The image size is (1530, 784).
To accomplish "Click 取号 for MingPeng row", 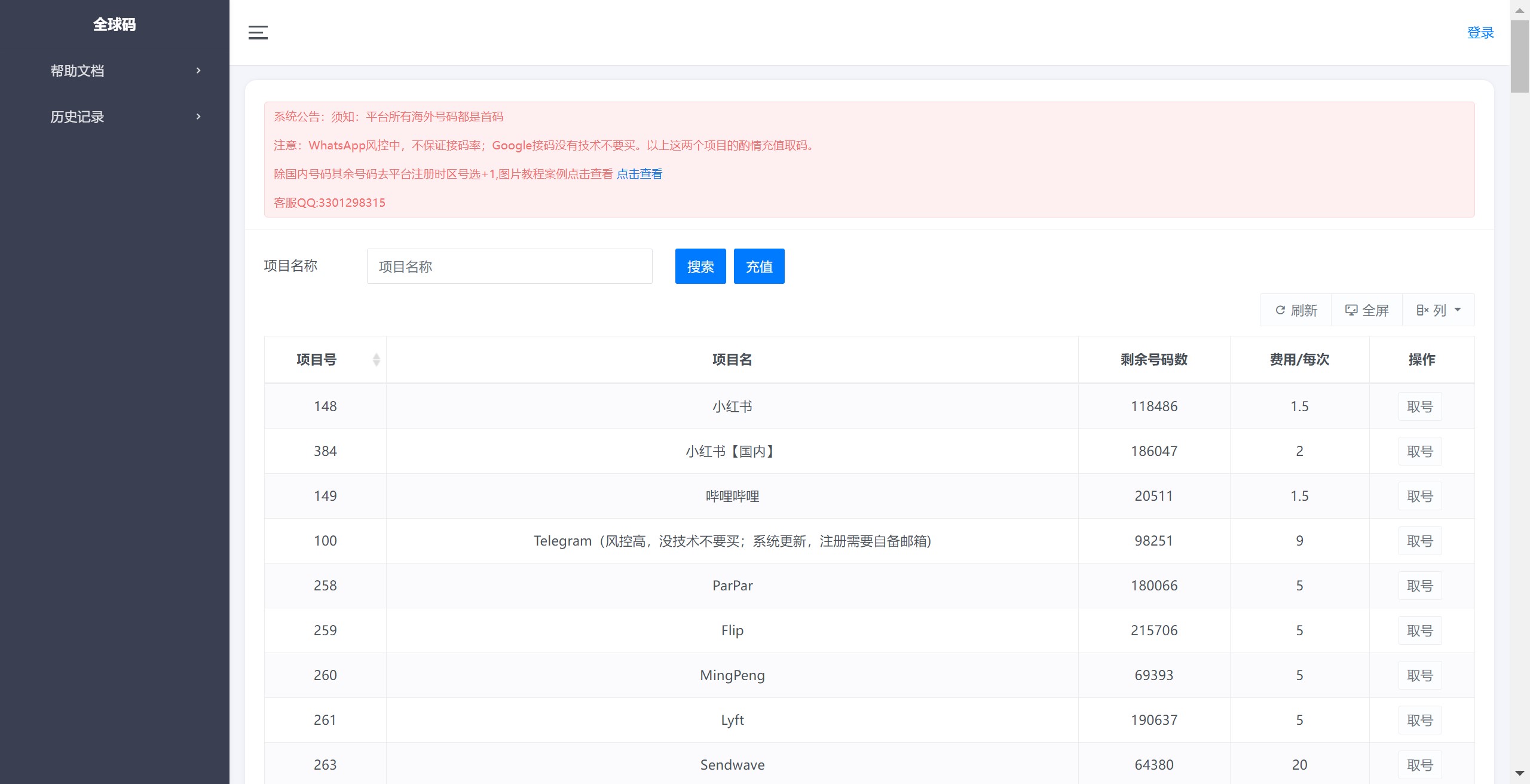I will [1420, 675].
